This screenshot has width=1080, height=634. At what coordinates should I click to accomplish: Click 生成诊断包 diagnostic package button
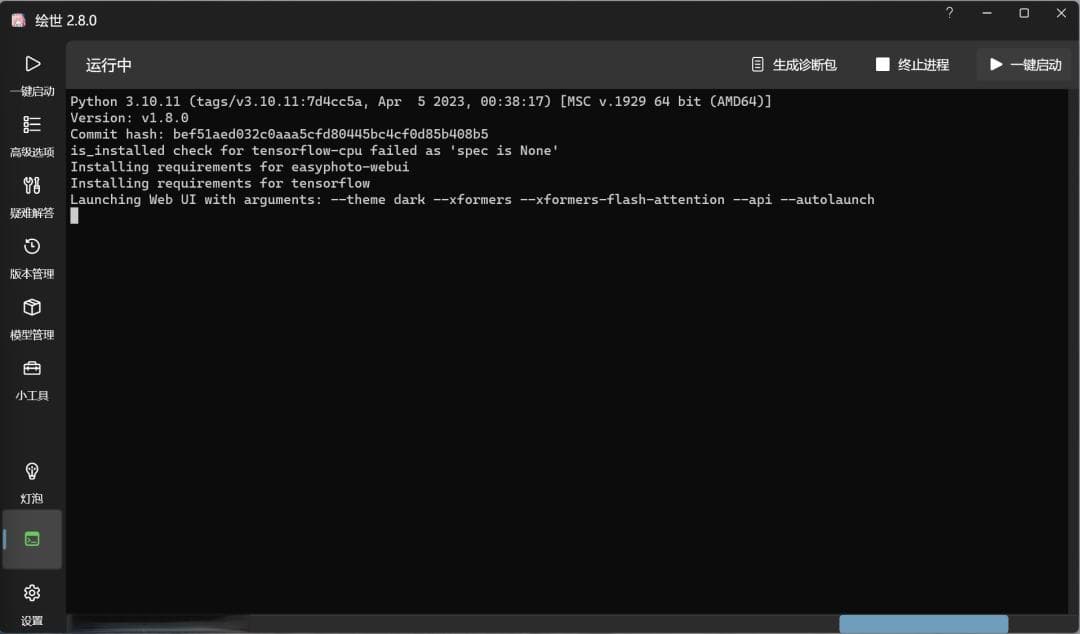coord(793,65)
